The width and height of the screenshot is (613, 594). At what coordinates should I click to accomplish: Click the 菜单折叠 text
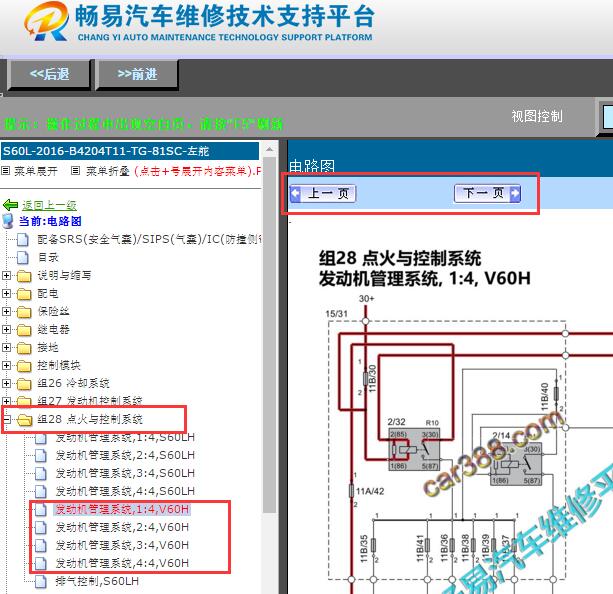pyautogui.click(x=108, y=171)
